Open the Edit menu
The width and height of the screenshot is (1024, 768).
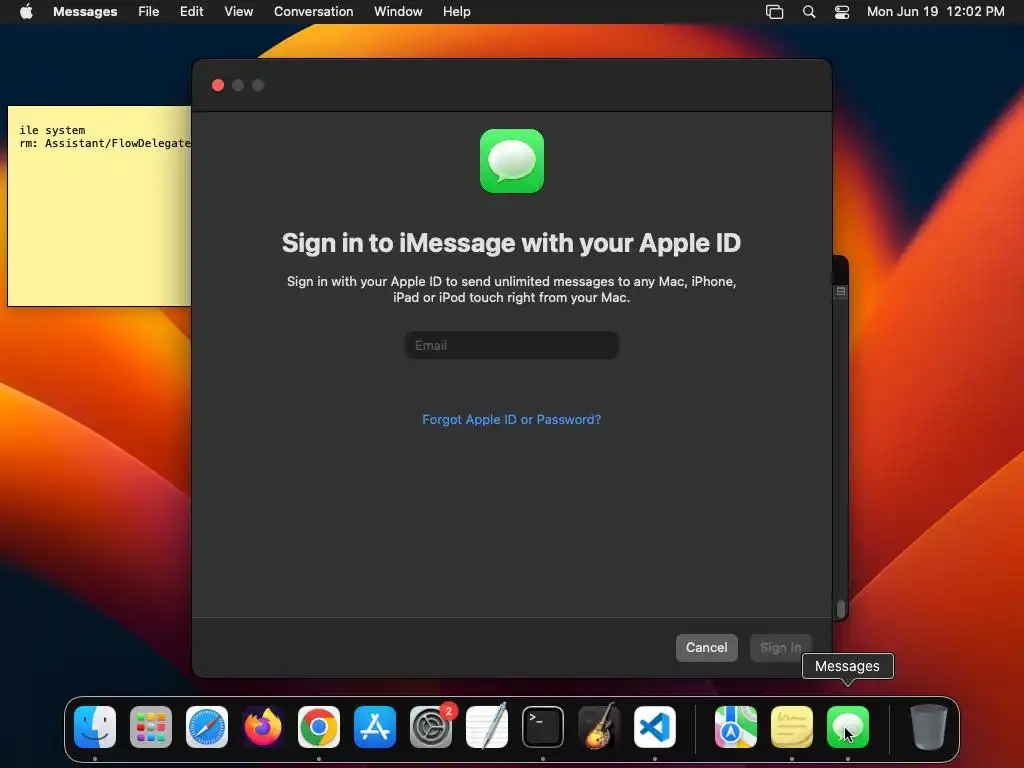click(x=191, y=12)
